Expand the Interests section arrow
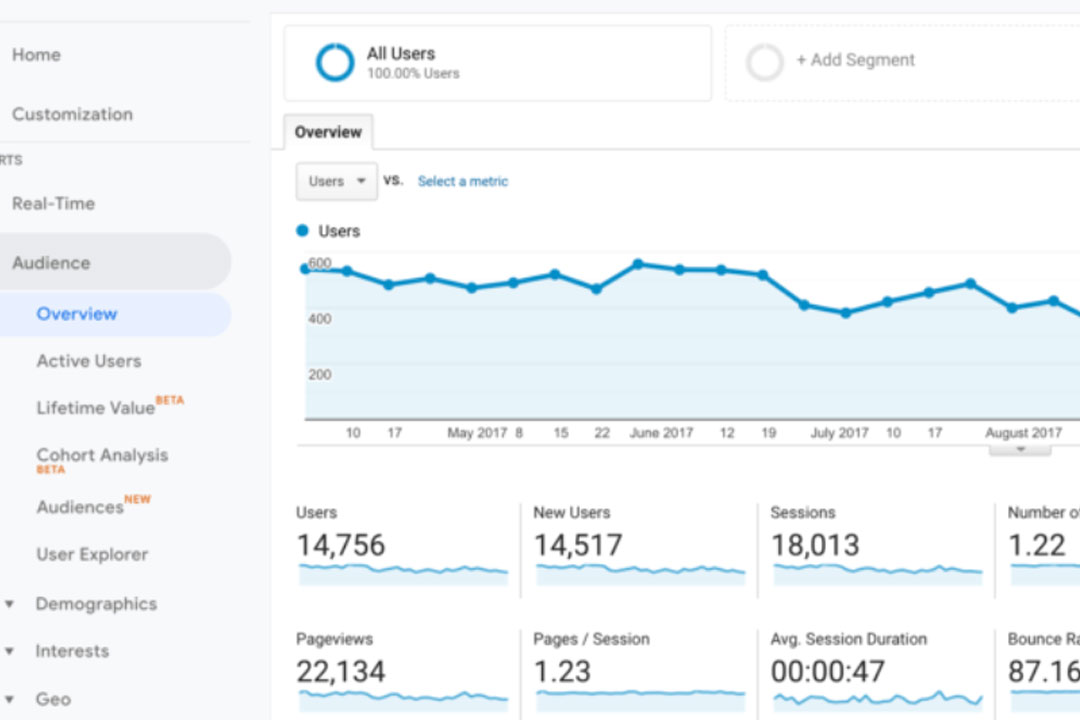 tap(10, 651)
